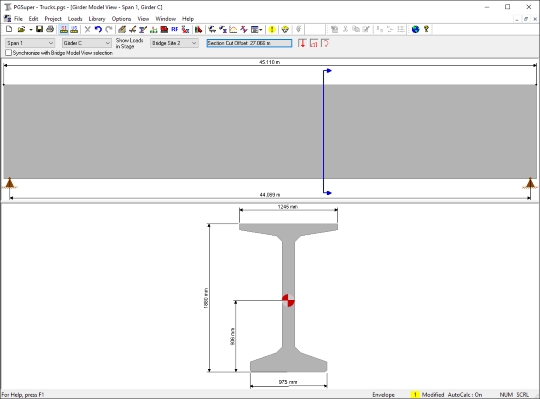Screen dimensions: 540x399
Task: Click the yellow status center icon
Action: tap(272, 29)
